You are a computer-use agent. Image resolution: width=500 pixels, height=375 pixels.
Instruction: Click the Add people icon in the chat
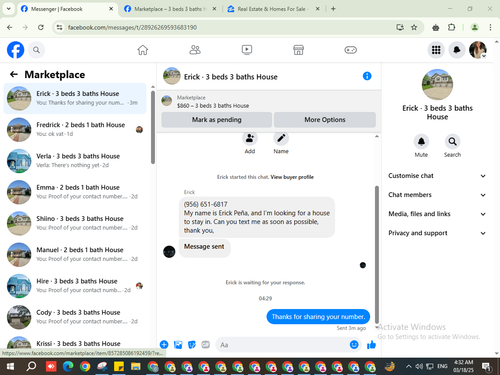[250, 138]
